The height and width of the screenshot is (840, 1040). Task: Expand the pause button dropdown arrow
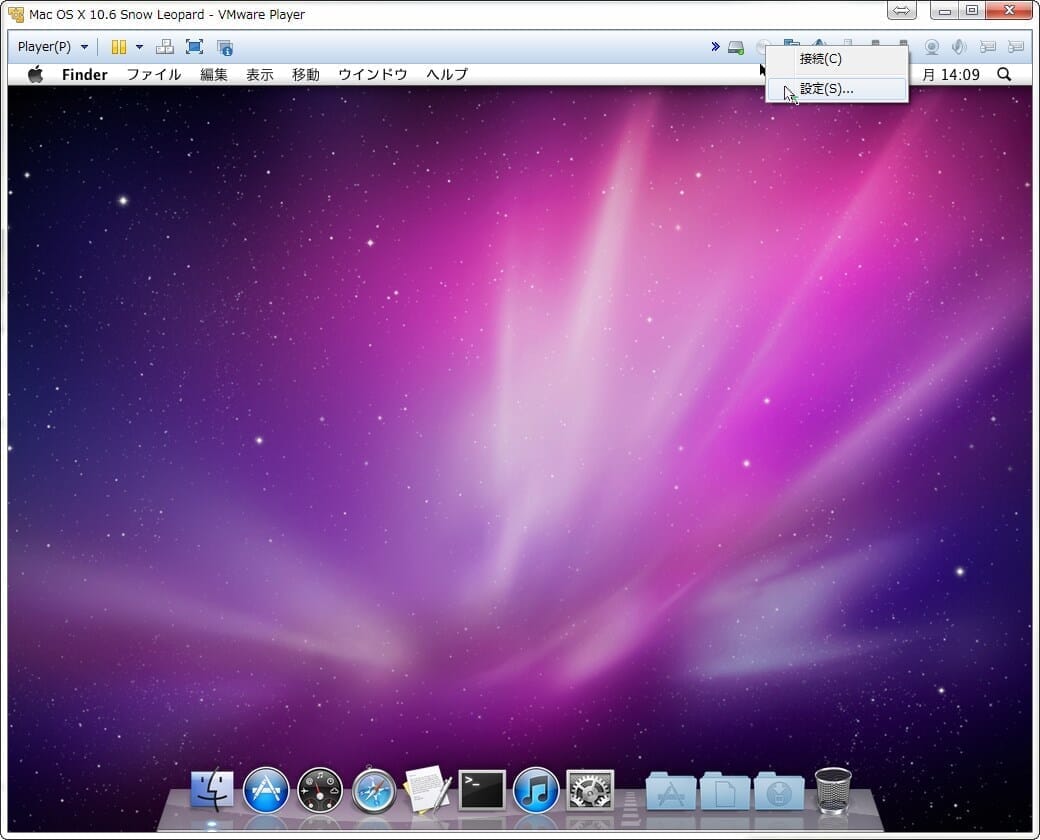pos(139,47)
